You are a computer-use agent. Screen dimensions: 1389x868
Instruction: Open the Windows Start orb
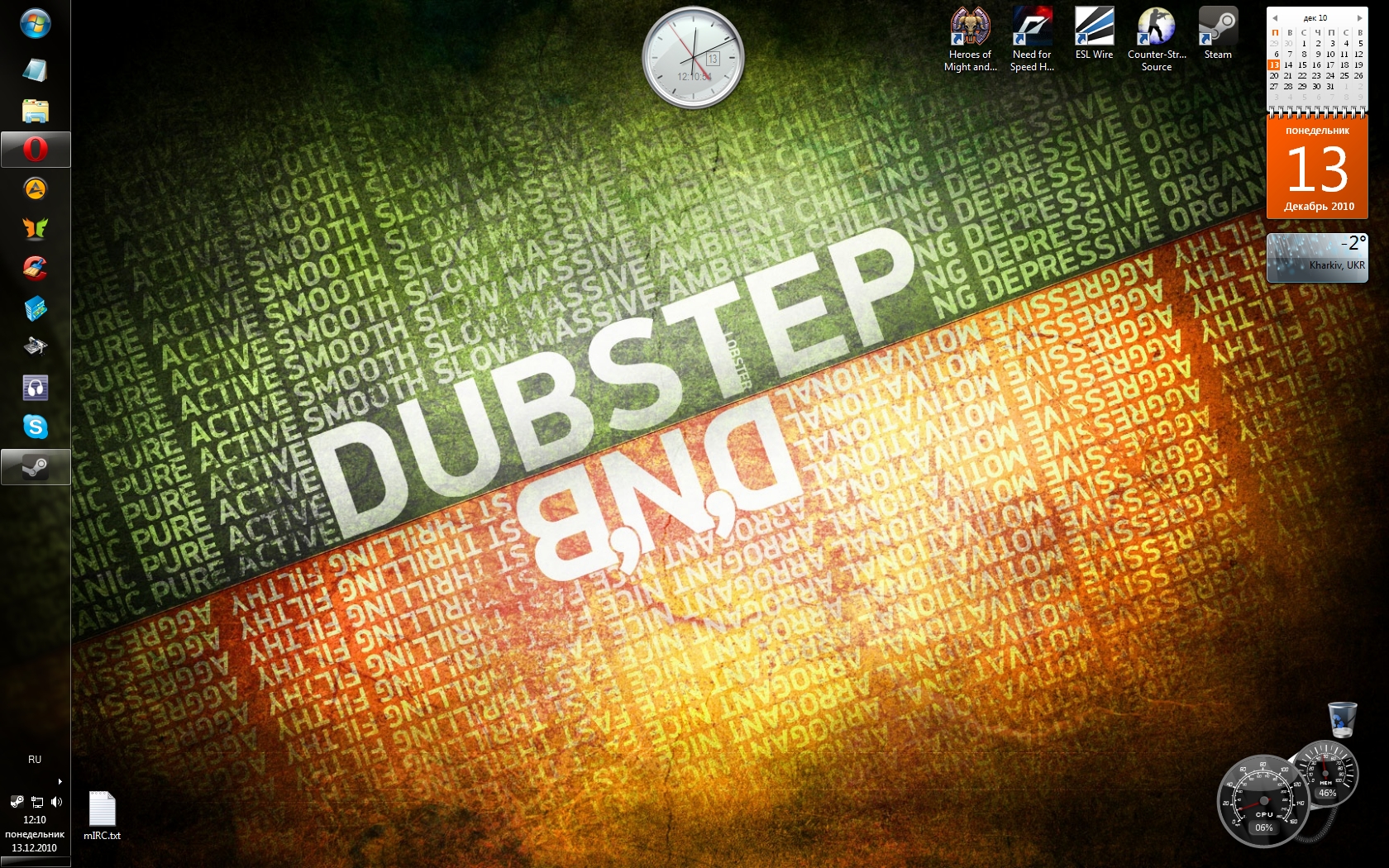(35, 23)
